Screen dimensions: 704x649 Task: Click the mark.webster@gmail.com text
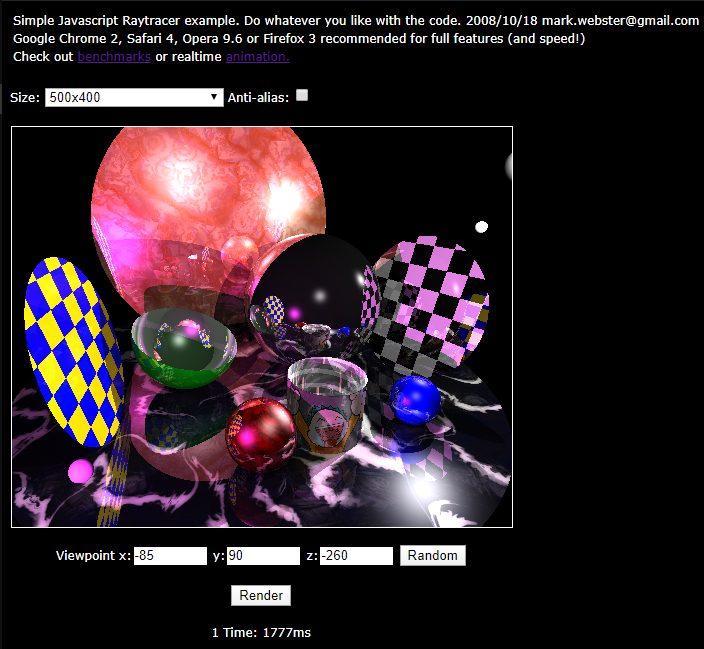tap(620, 21)
